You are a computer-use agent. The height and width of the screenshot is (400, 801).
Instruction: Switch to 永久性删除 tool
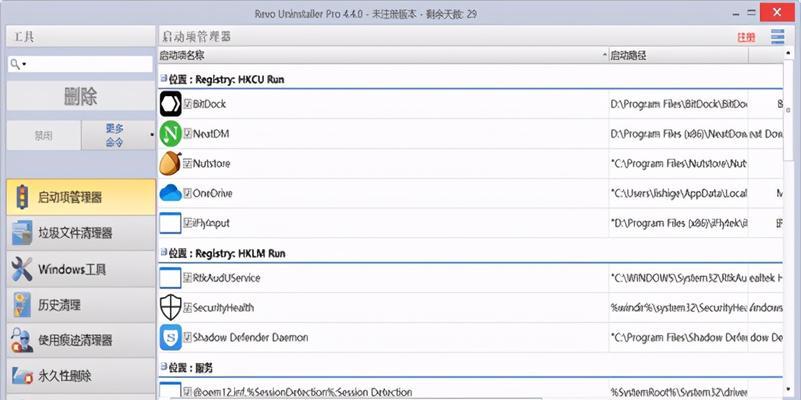pos(81,376)
